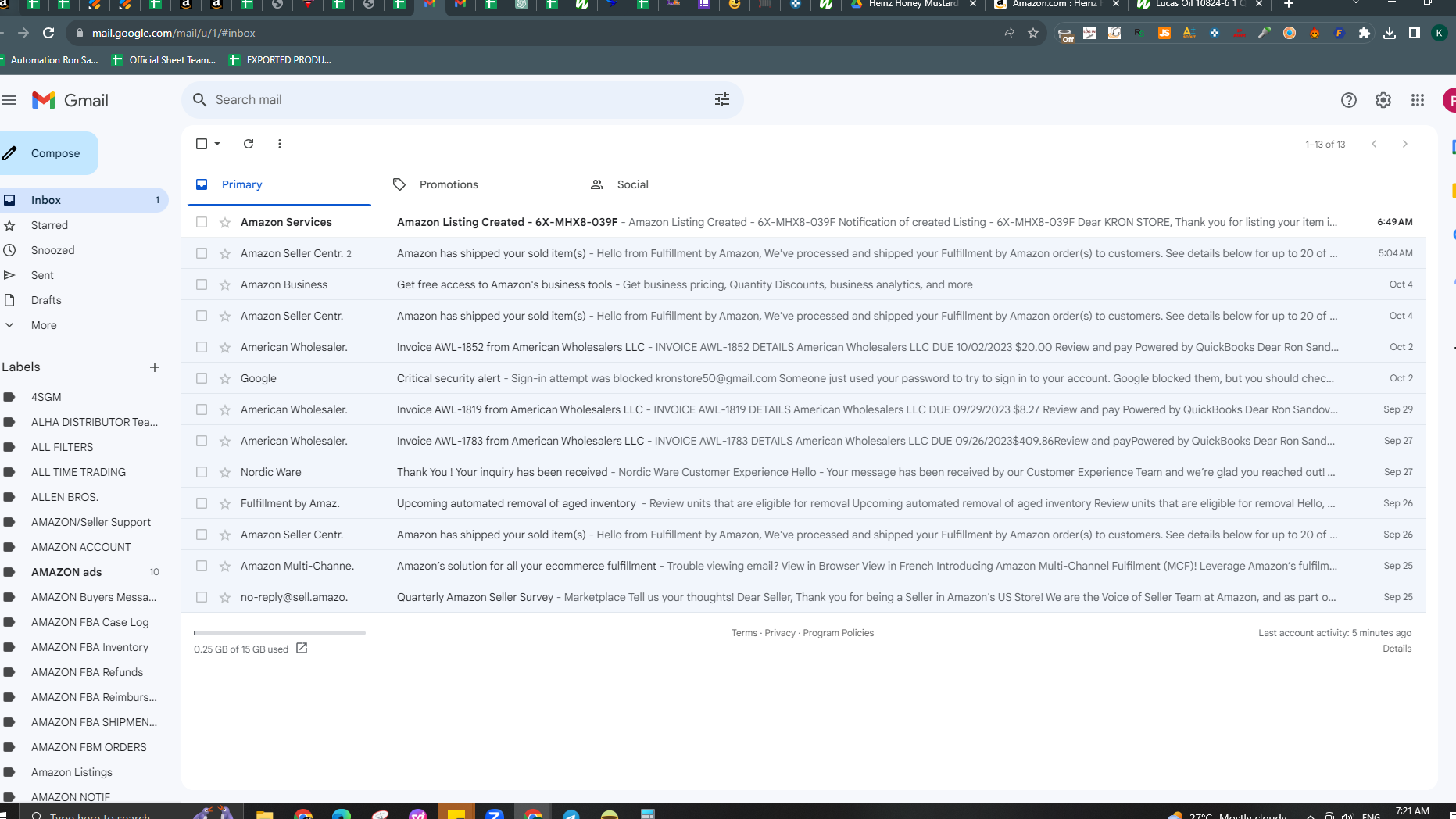The width and height of the screenshot is (1456, 819).
Task: Open Gmail Support help icon
Action: 1349,100
